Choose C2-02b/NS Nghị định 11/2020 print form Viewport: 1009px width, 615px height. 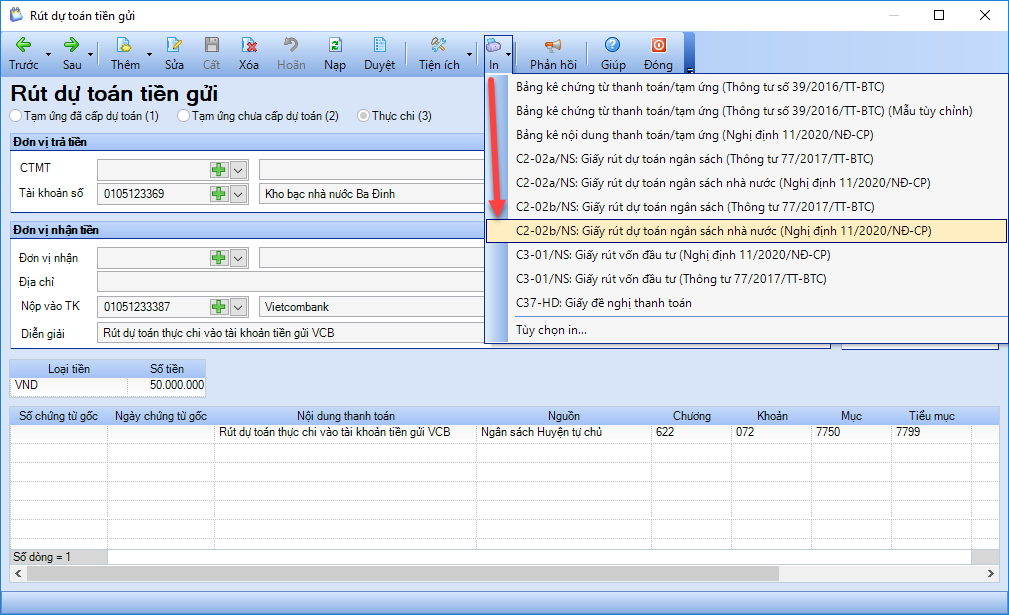(745, 231)
